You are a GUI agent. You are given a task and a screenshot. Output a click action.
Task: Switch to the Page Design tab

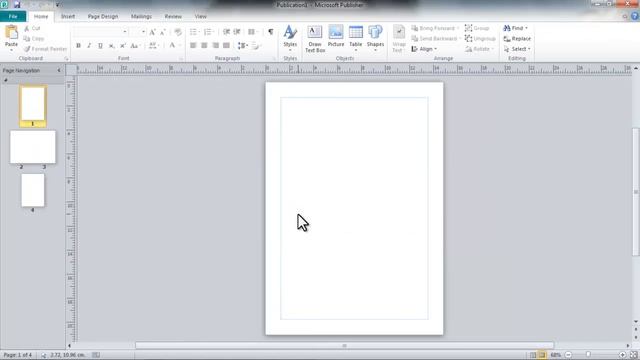coord(103,16)
